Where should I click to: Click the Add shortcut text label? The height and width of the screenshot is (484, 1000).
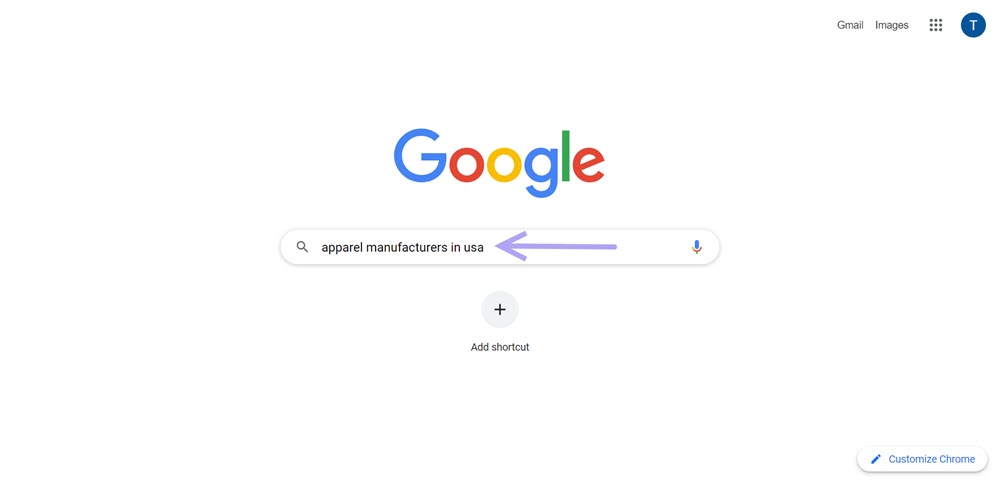[500, 347]
